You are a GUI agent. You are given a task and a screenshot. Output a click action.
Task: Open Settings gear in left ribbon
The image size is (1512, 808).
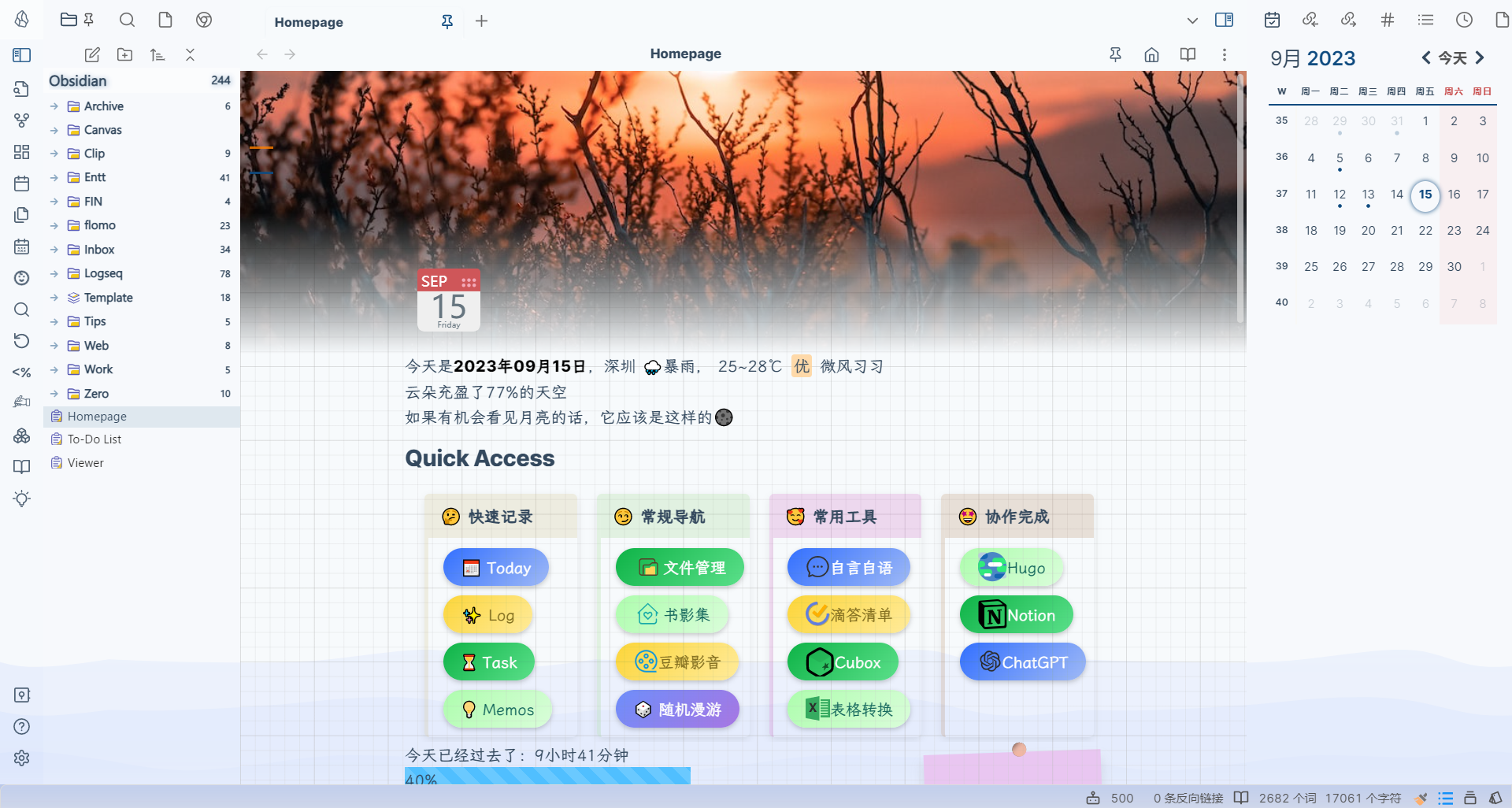tap(22, 758)
